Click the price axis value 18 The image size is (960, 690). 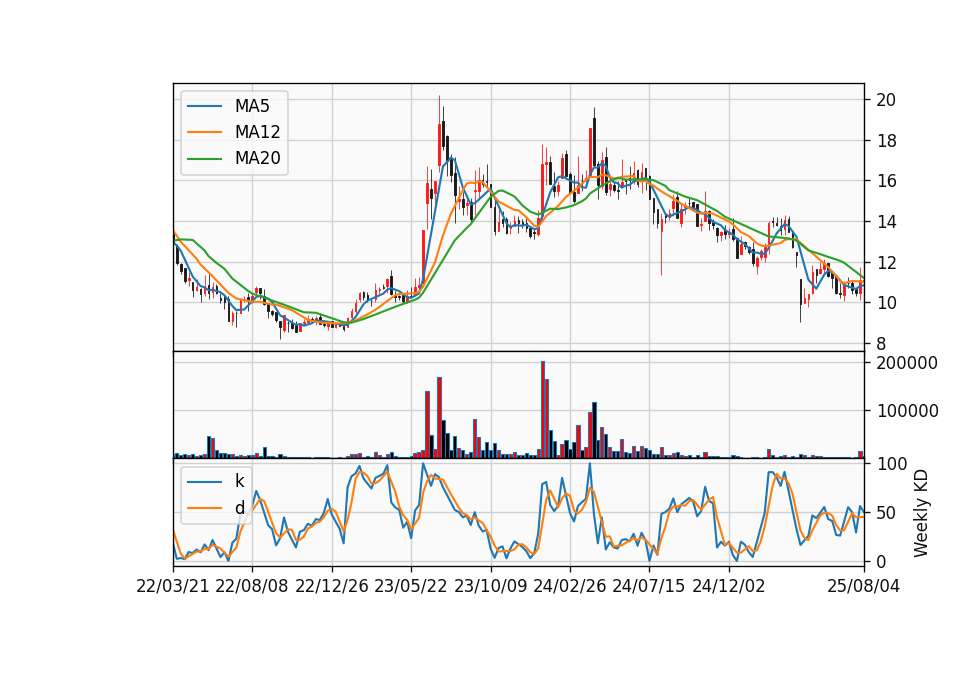click(886, 141)
